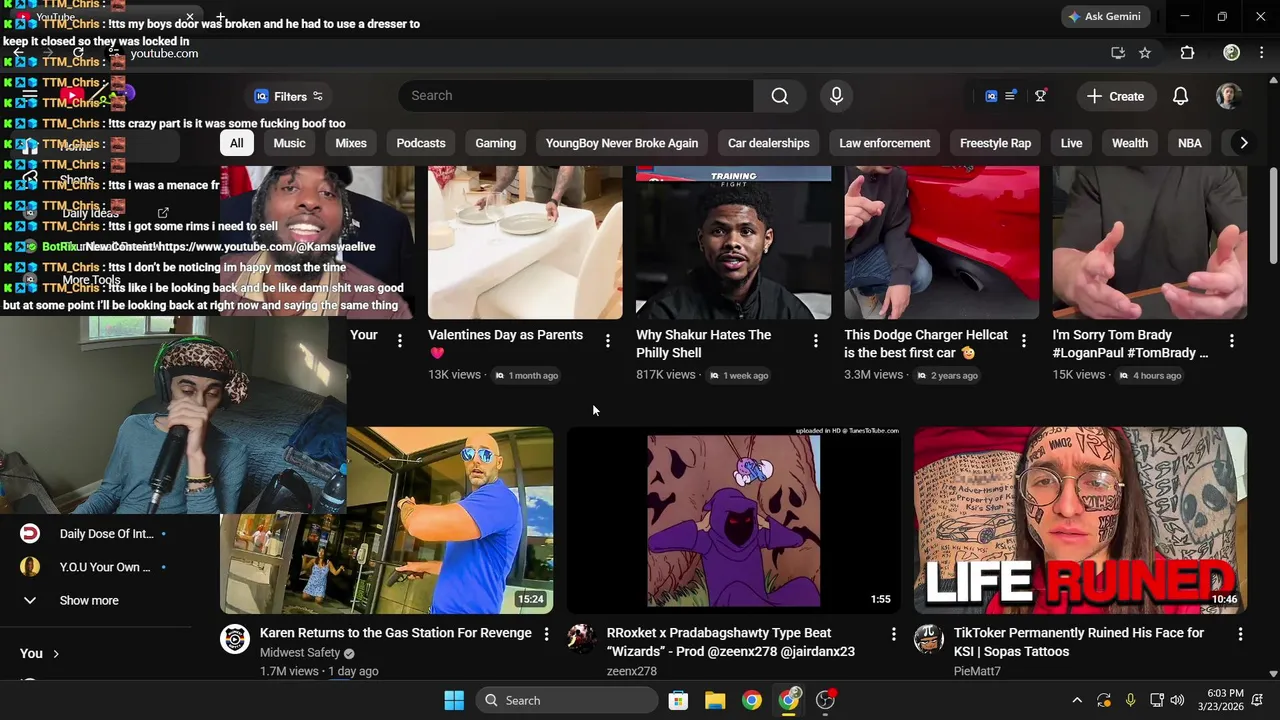The width and height of the screenshot is (1280, 720).
Task: Select the Wealth category chip
Action: click(1130, 143)
